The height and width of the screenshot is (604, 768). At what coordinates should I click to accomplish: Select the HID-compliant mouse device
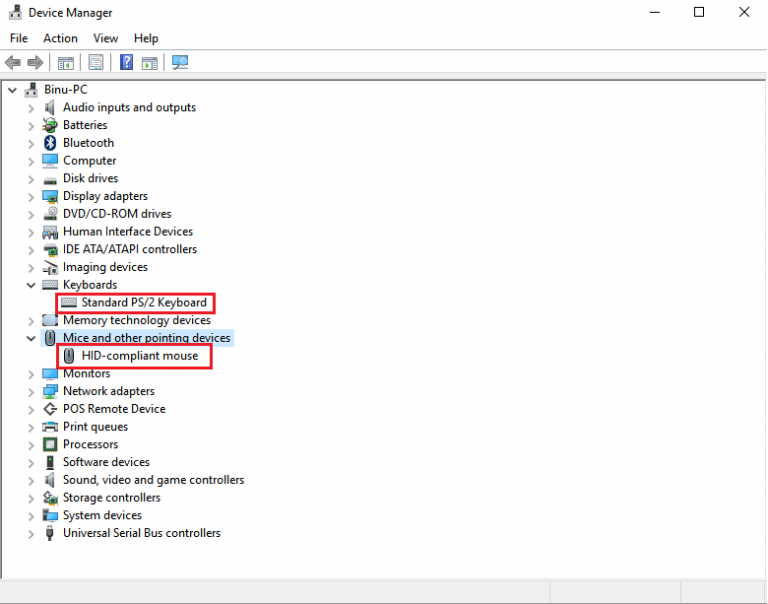tap(139, 356)
